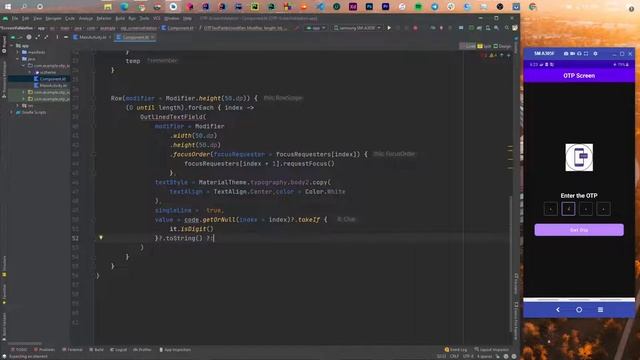Open the Problems tool window
640x360 pixels.
[x=44, y=350]
